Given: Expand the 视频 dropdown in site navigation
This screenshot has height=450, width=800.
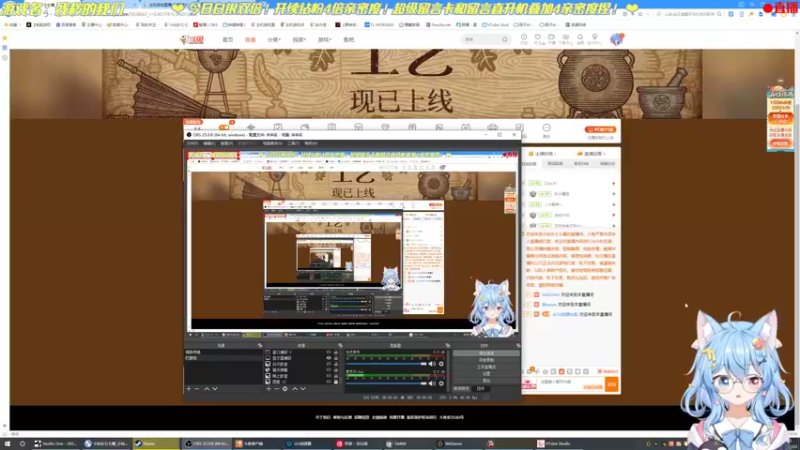Looking at the screenshot, I should coord(299,39).
